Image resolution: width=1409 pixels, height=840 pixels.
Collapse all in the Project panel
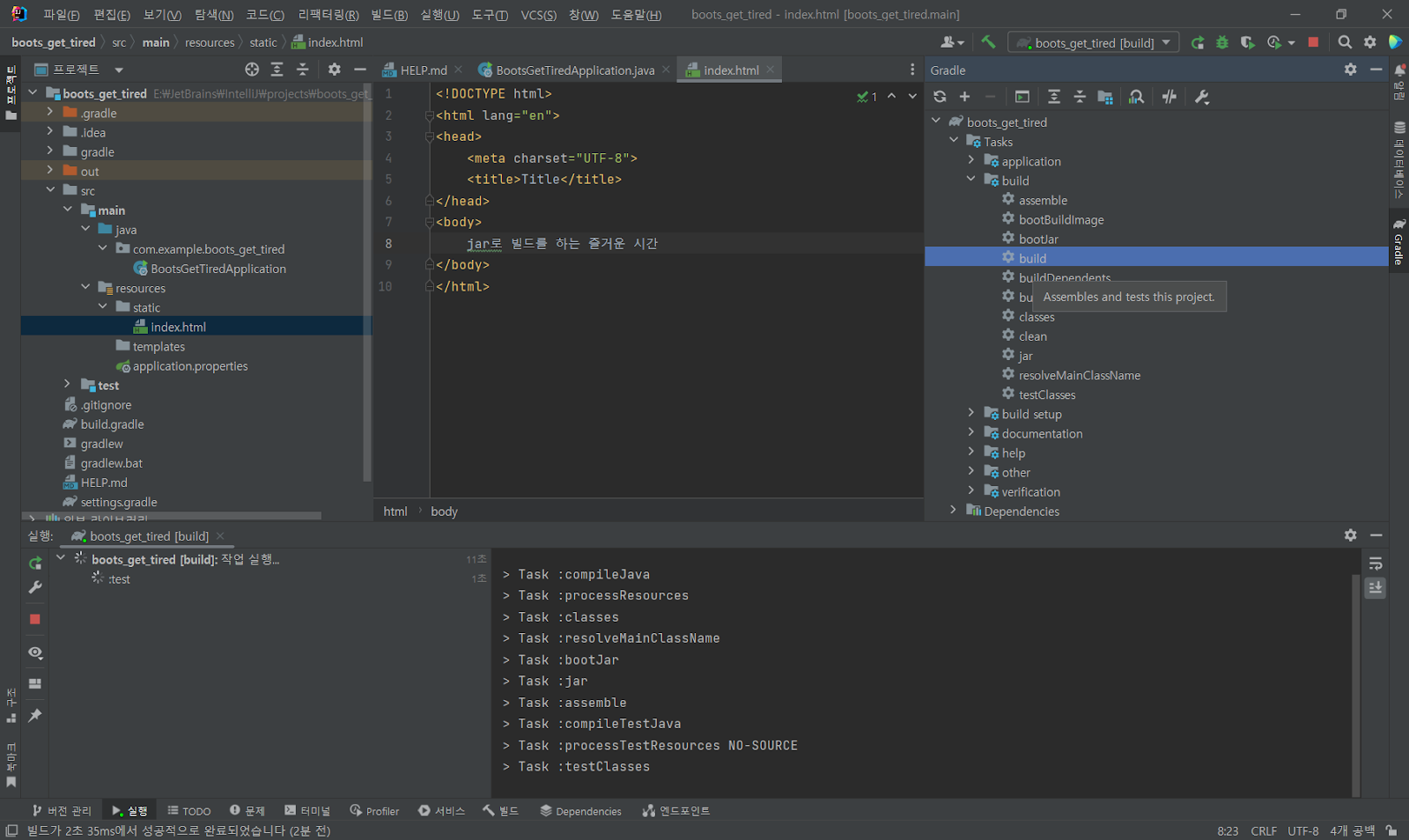pos(302,70)
